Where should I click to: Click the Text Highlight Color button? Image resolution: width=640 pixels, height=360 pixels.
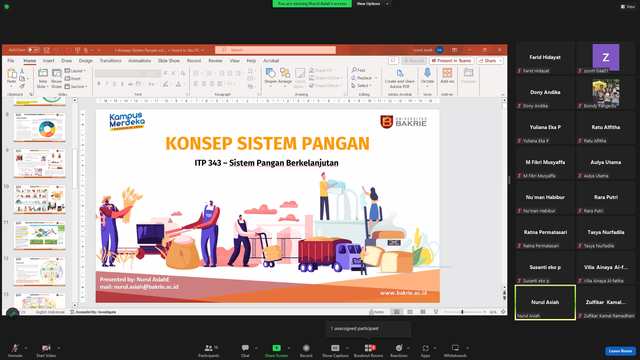click(x=166, y=84)
